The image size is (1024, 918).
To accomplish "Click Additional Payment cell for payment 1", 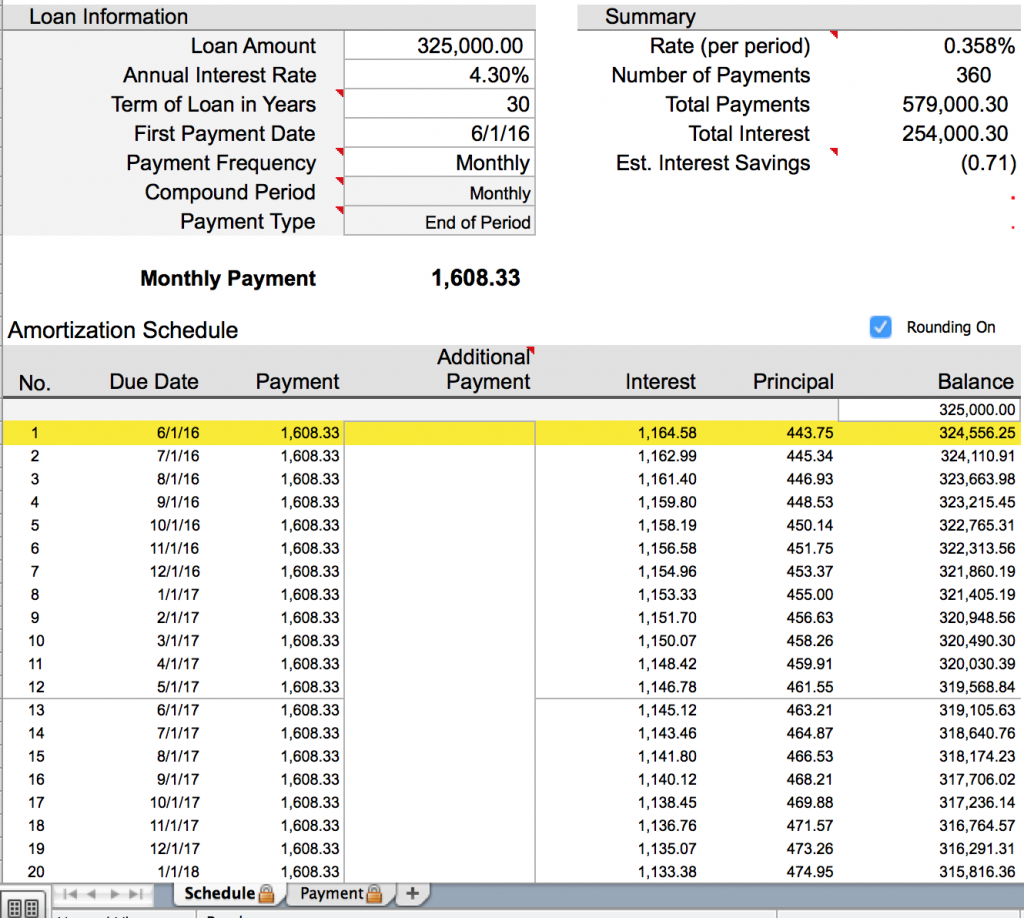I will click(x=439, y=433).
